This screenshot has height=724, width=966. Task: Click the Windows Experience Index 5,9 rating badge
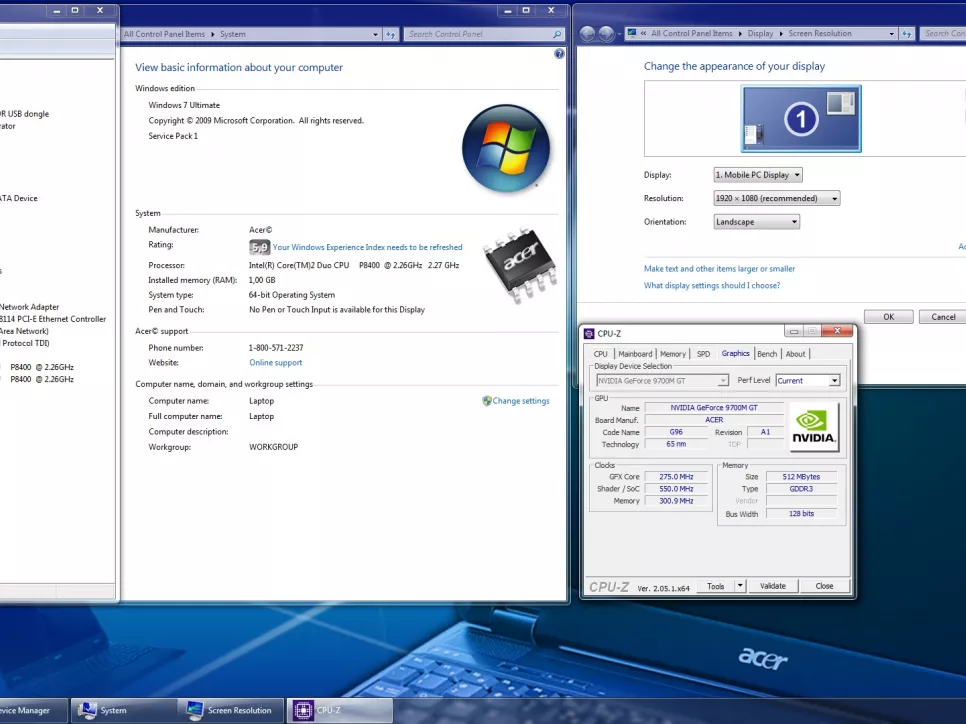[x=259, y=247]
